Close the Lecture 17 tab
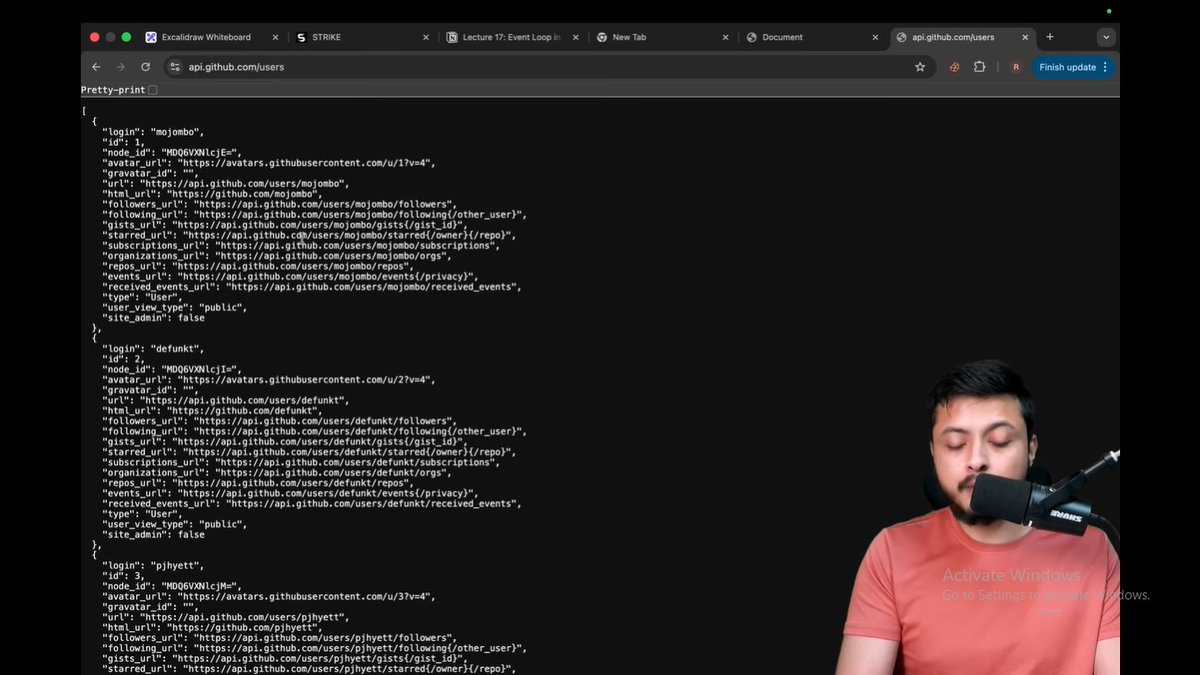The height and width of the screenshot is (675, 1200). (x=576, y=37)
